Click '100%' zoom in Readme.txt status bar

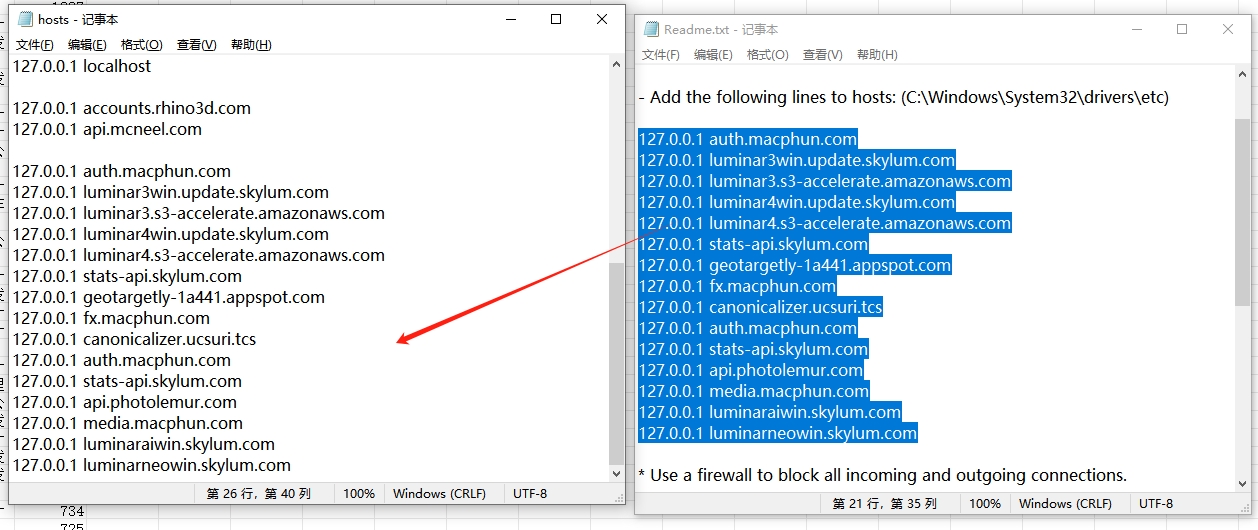(x=985, y=503)
